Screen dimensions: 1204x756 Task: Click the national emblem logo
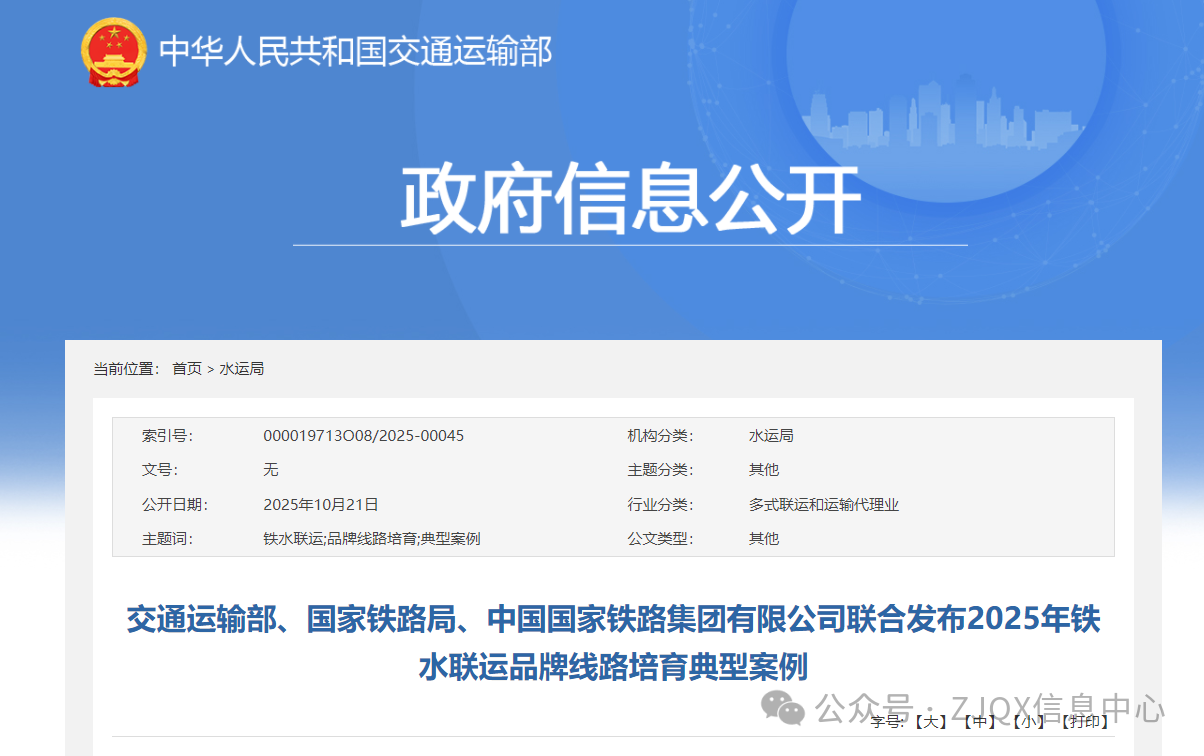113,51
